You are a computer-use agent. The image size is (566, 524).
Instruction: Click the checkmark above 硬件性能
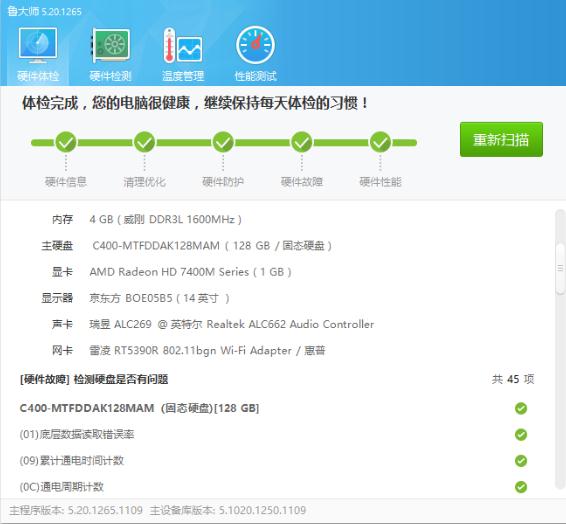pos(380,142)
